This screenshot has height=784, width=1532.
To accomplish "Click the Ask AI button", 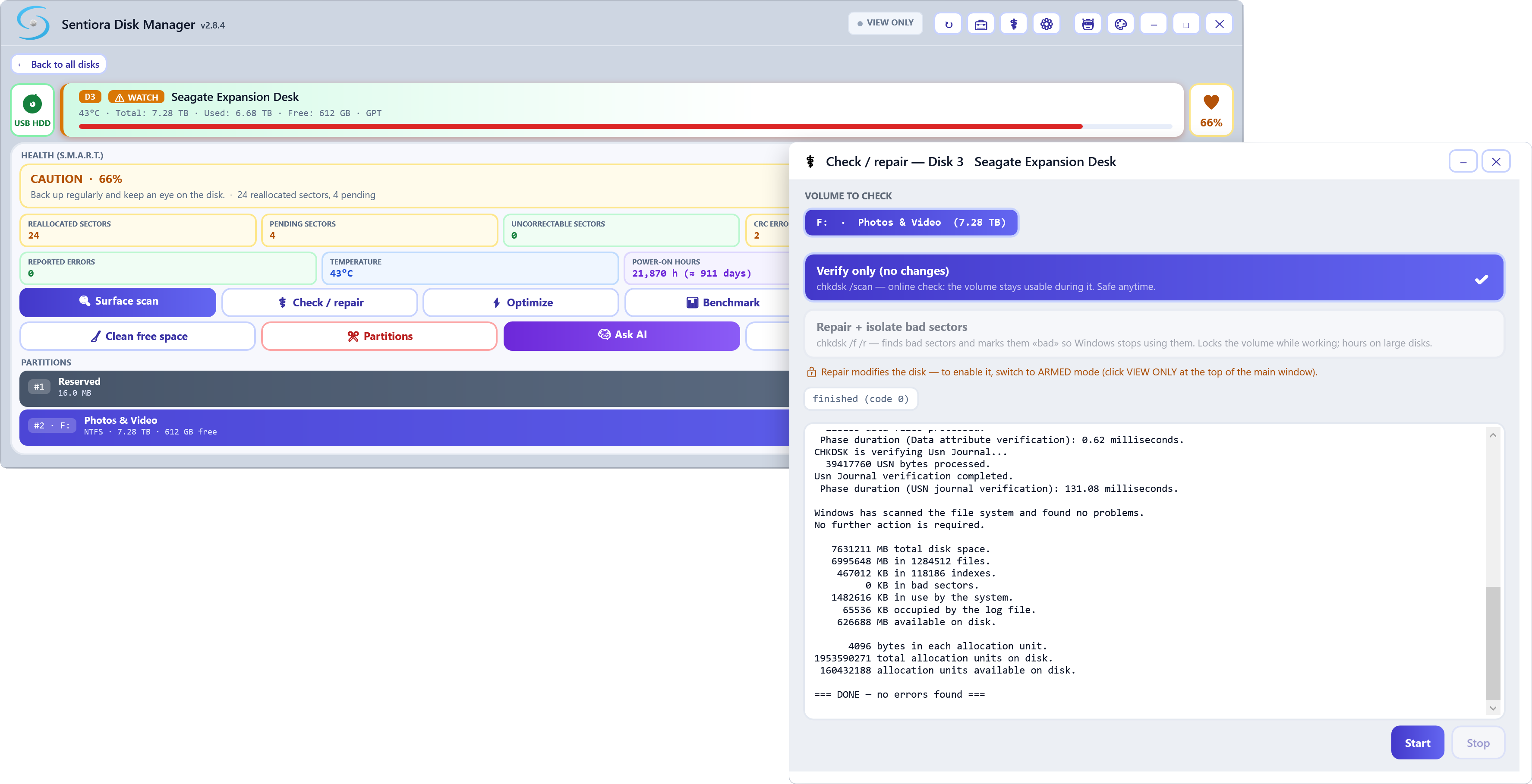I will [x=621, y=336].
